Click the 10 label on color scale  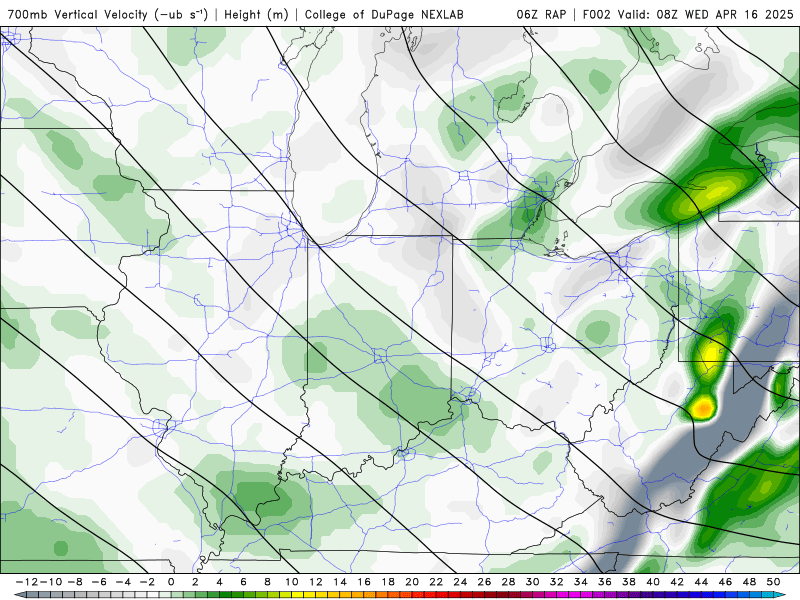[291, 582]
